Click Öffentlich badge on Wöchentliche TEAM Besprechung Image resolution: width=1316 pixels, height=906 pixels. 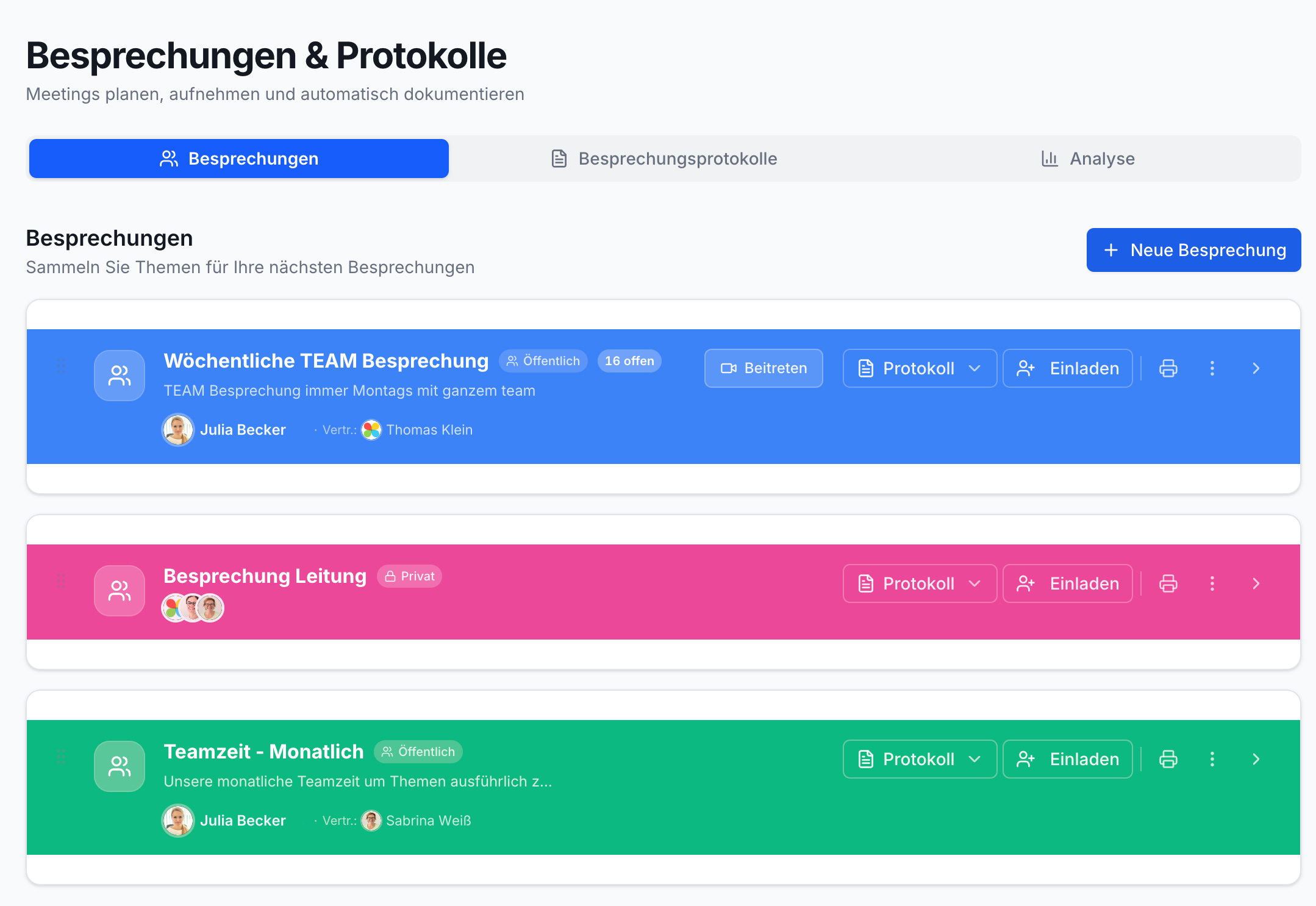point(543,361)
